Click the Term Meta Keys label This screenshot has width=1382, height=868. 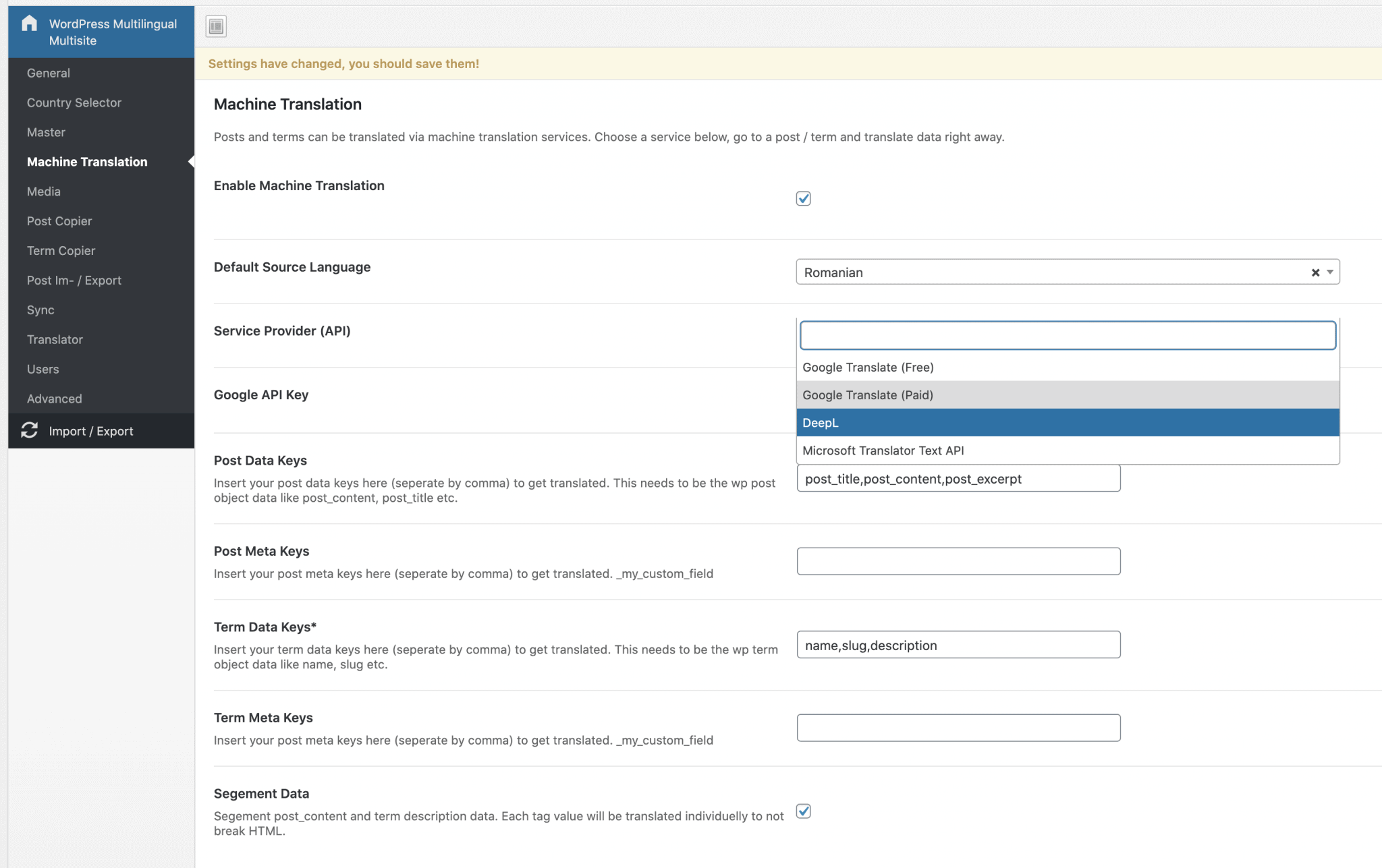263,718
